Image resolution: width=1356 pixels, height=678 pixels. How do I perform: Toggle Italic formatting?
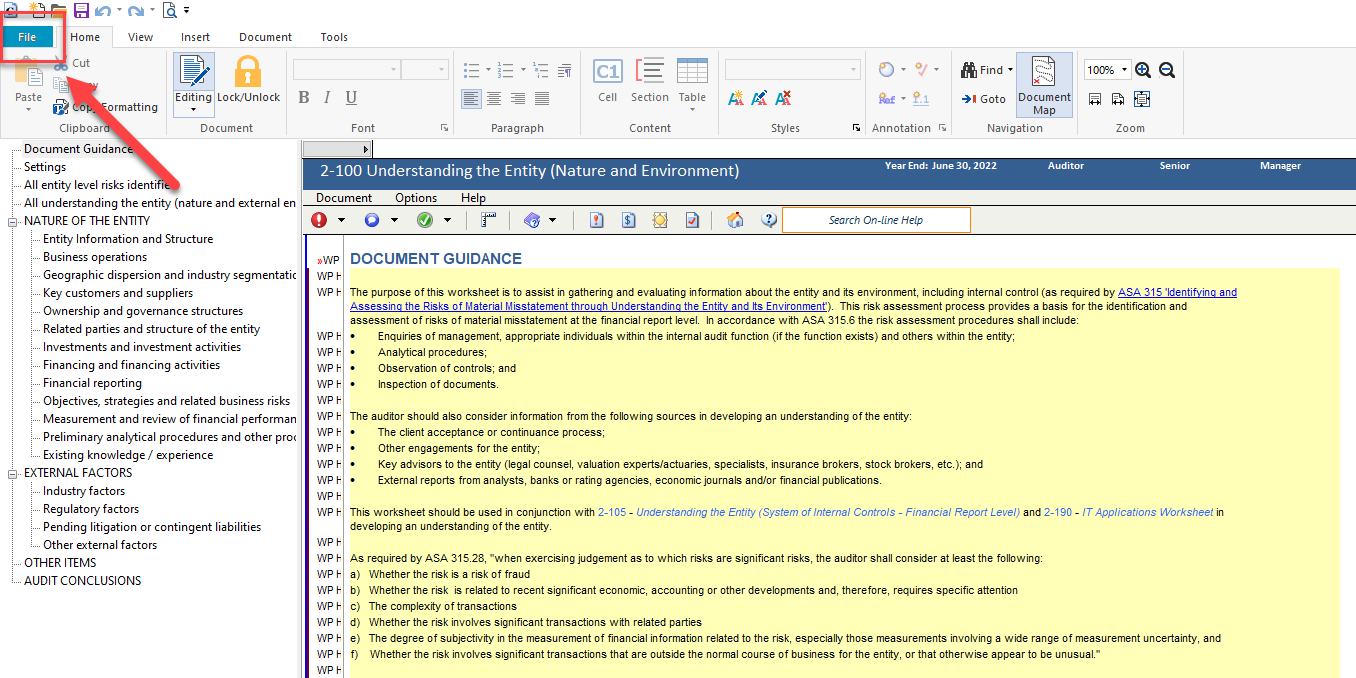click(328, 97)
